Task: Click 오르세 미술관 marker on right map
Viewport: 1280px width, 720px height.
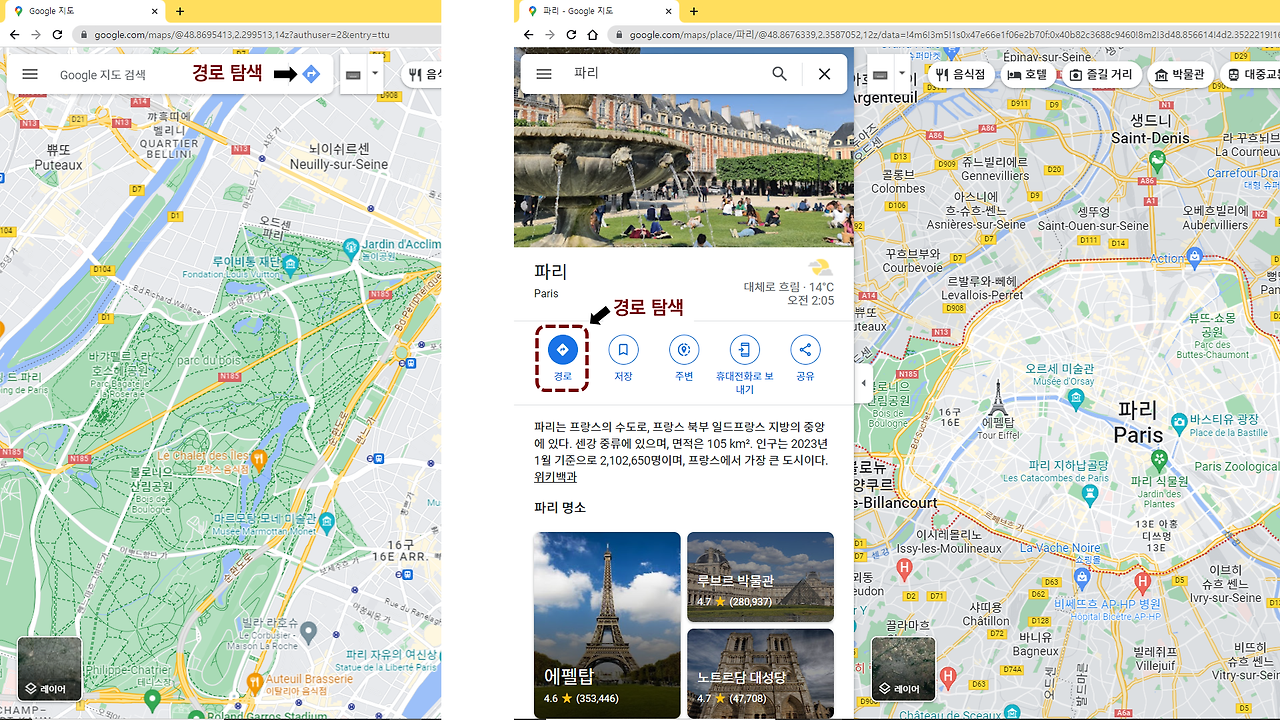Action: click(x=1076, y=398)
